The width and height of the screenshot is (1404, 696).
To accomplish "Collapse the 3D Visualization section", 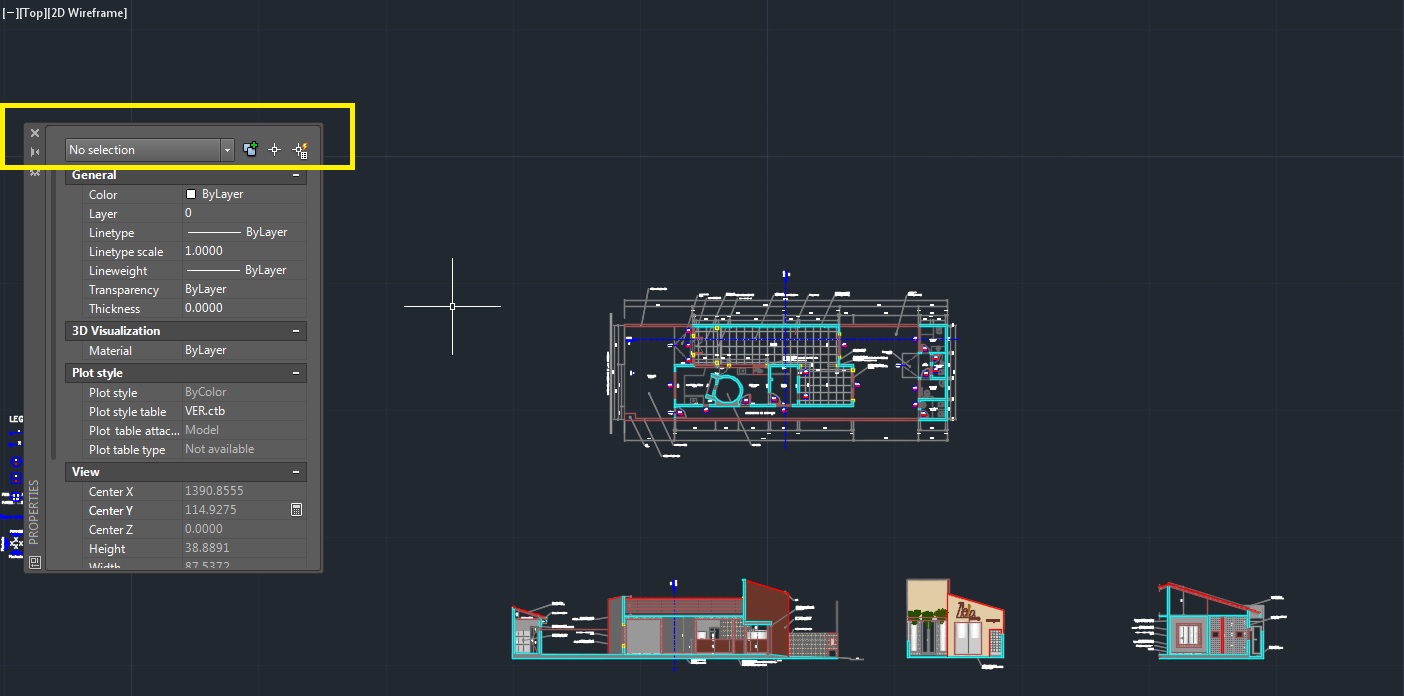I will point(296,331).
